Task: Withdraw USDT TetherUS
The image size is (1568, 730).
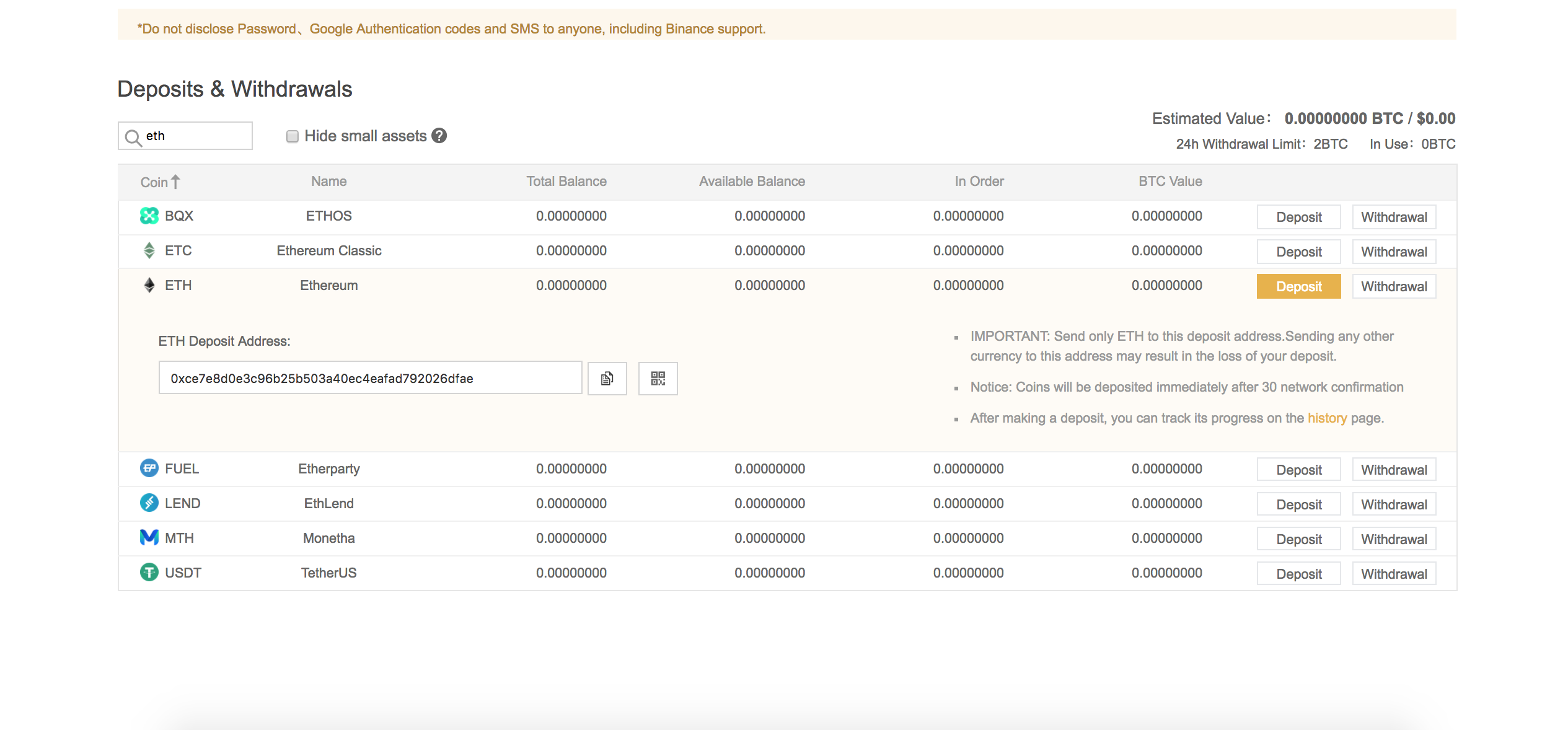Action: [1394, 574]
